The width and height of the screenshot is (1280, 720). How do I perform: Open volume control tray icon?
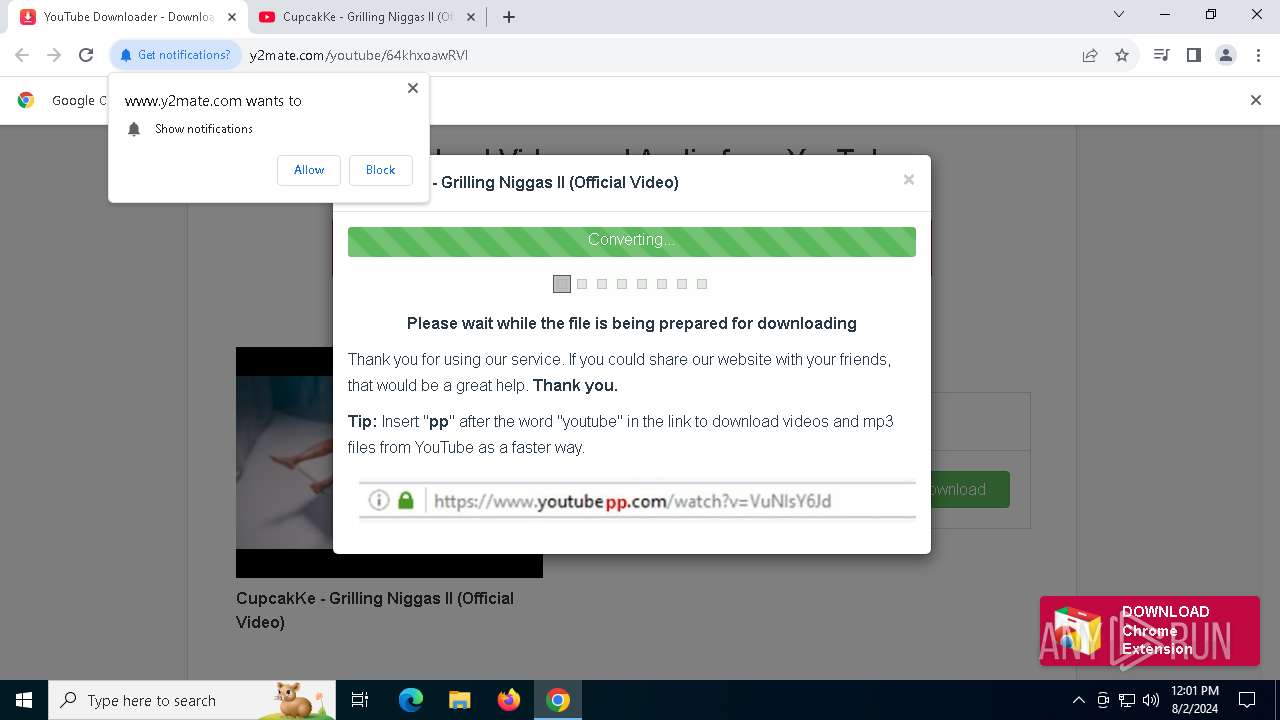(x=1151, y=700)
